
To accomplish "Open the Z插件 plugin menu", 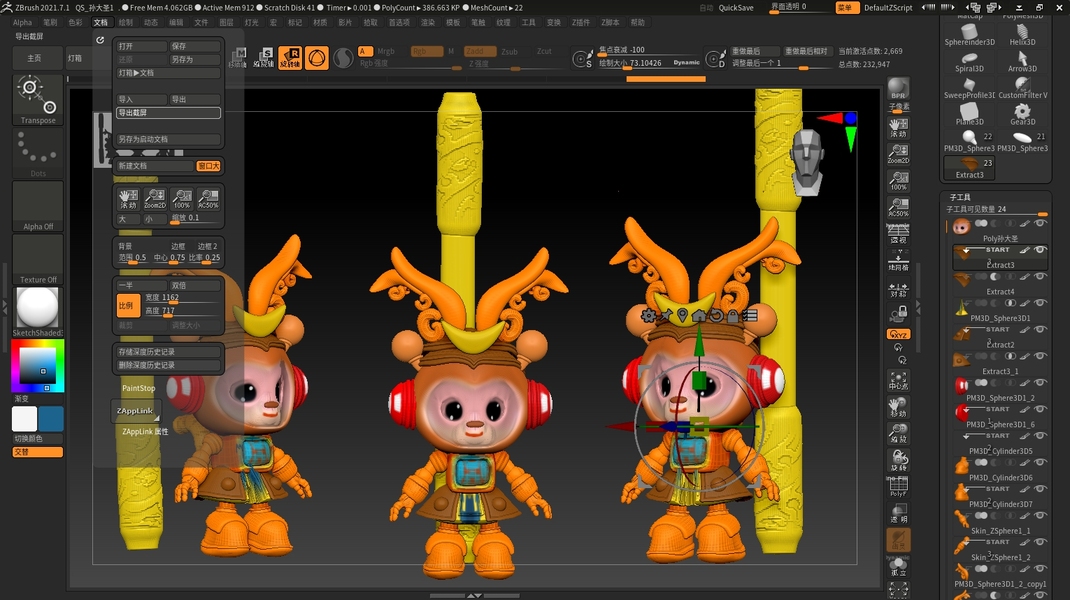I will [581, 23].
